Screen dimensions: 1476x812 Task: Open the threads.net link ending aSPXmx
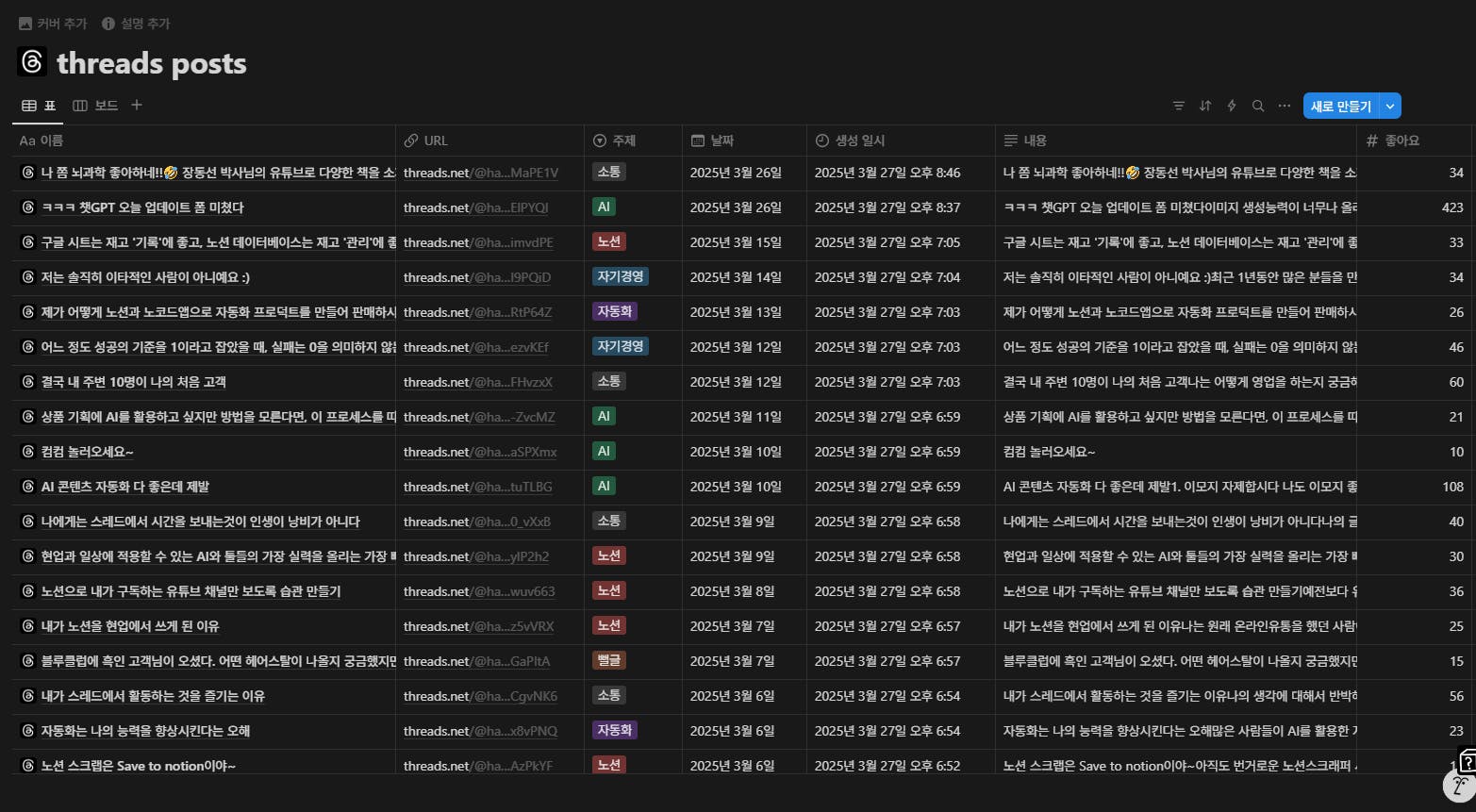(x=480, y=452)
